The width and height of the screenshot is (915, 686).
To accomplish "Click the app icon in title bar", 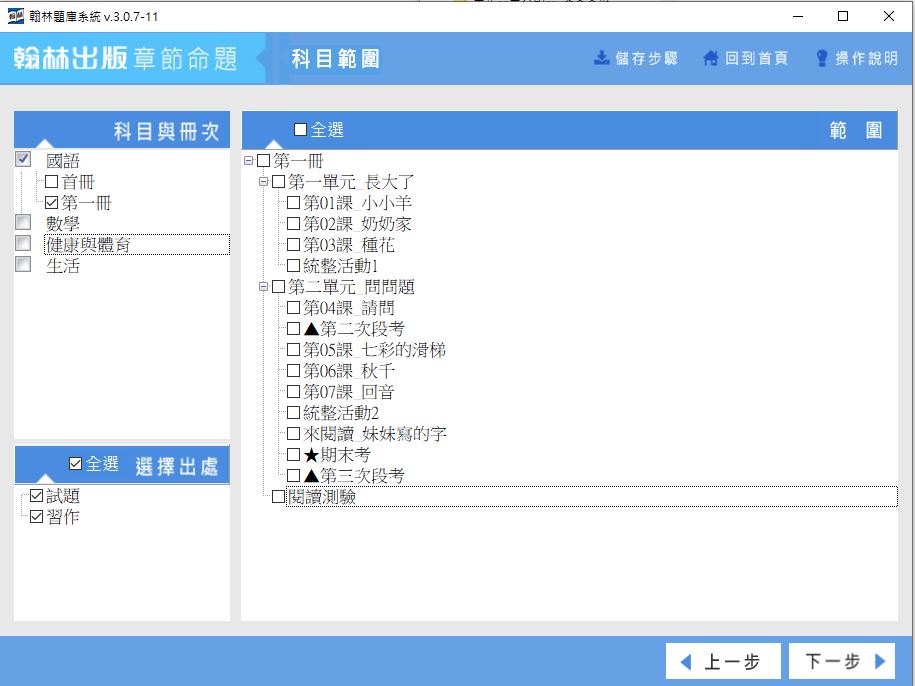I will [16, 17].
